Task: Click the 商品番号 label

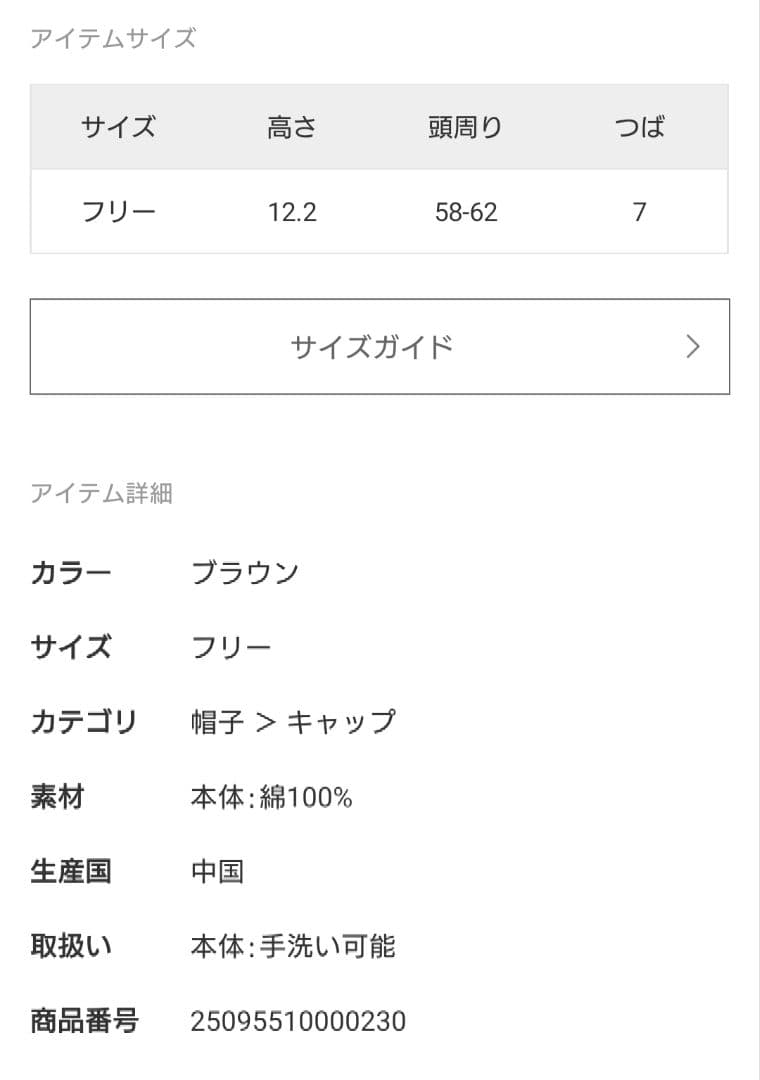Action: pos(84,1021)
